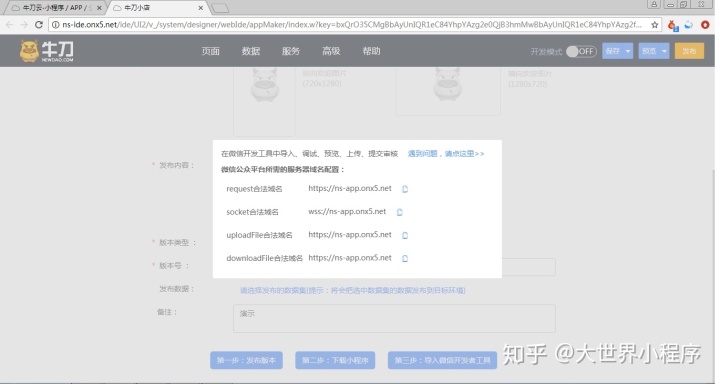
Task: Close the 牛刀云-小程序 tab
Action: [x=99, y=8]
